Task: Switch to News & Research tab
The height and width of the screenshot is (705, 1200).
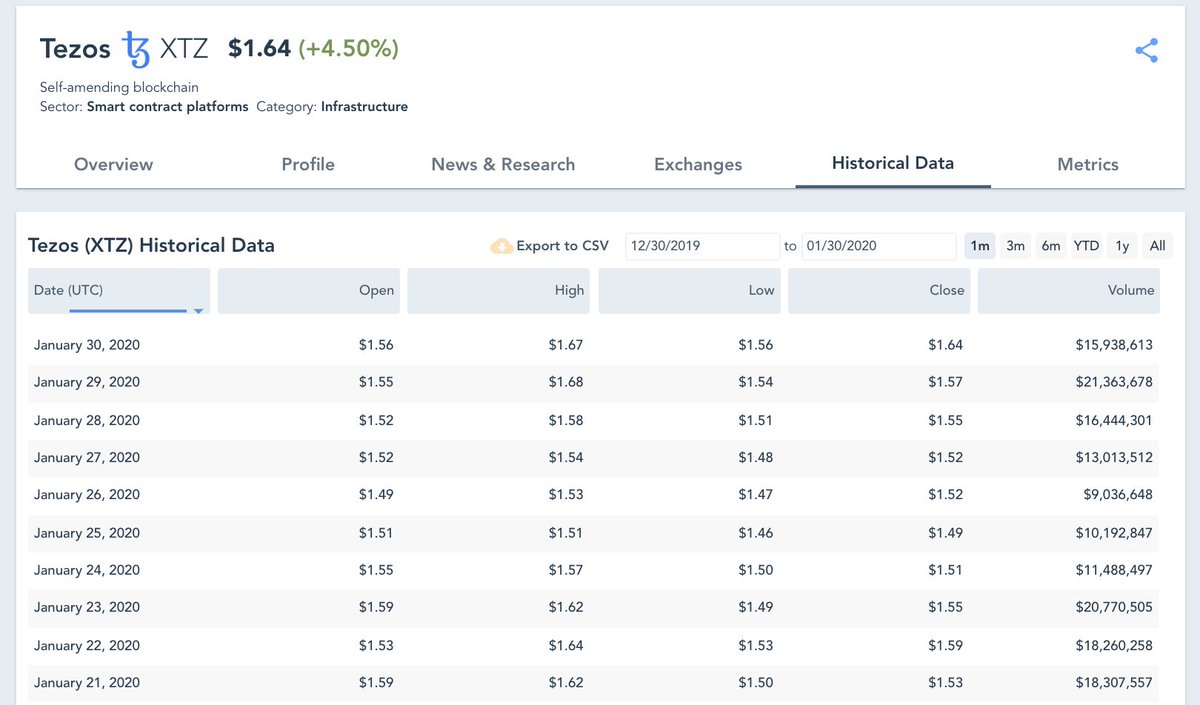Action: pyautogui.click(x=503, y=164)
